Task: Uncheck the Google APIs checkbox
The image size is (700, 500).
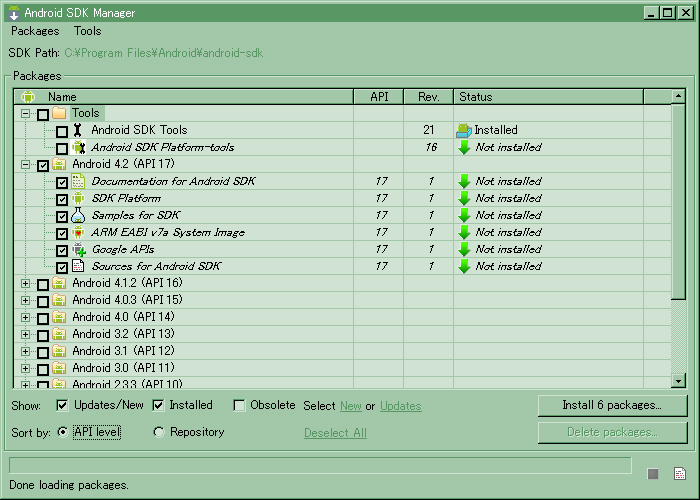Action: (x=62, y=250)
